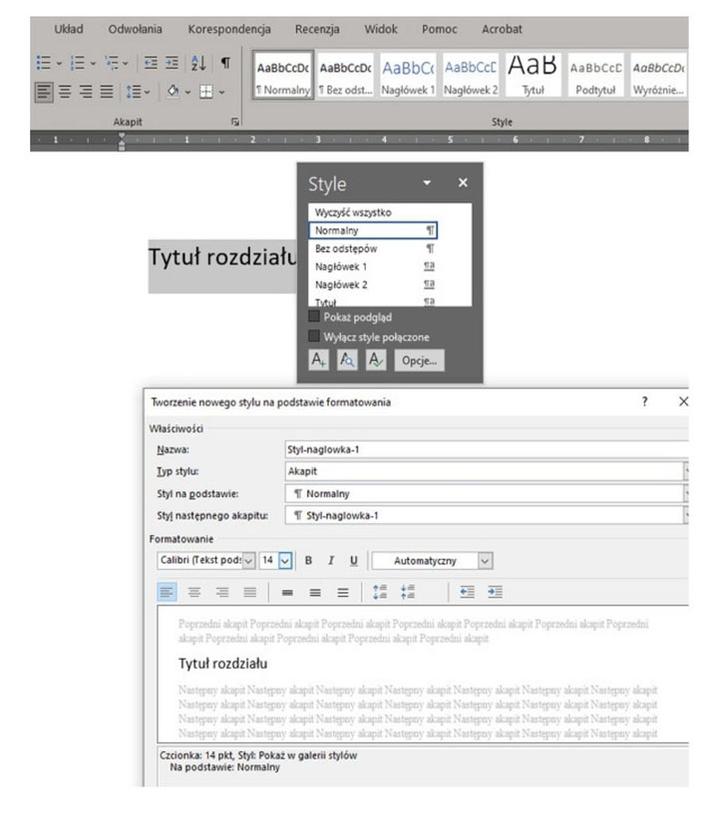This screenshot has height=828, width=720.
Task: Apply Bold in the style dialog
Action: tap(308, 561)
